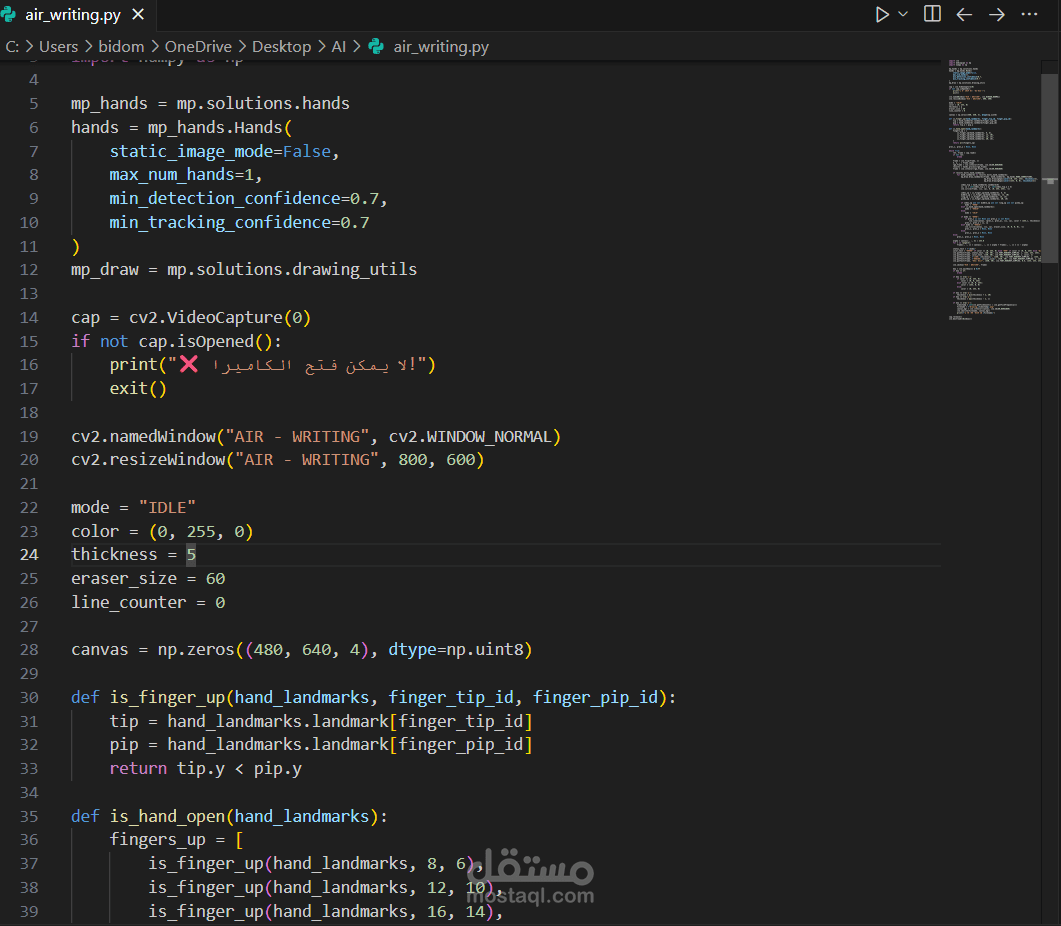Image resolution: width=1061 pixels, height=926 pixels.
Task: Navigate back with the left arrow
Action: coord(964,14)
